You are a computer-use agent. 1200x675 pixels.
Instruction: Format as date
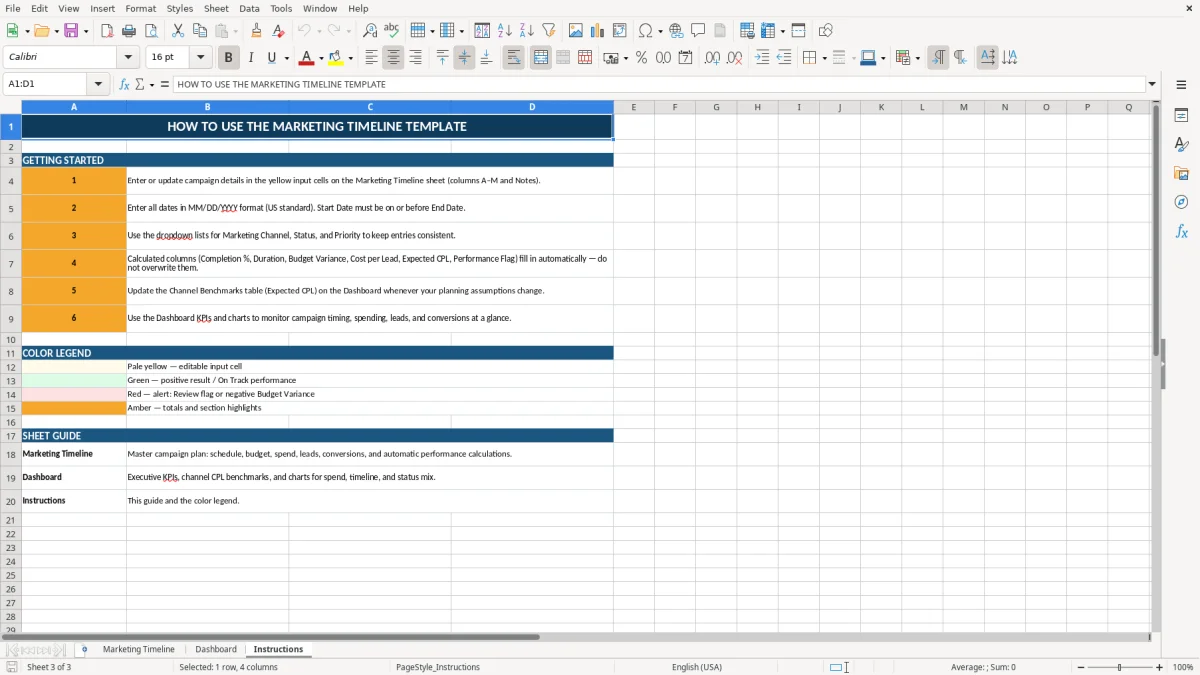click(685, 58)
